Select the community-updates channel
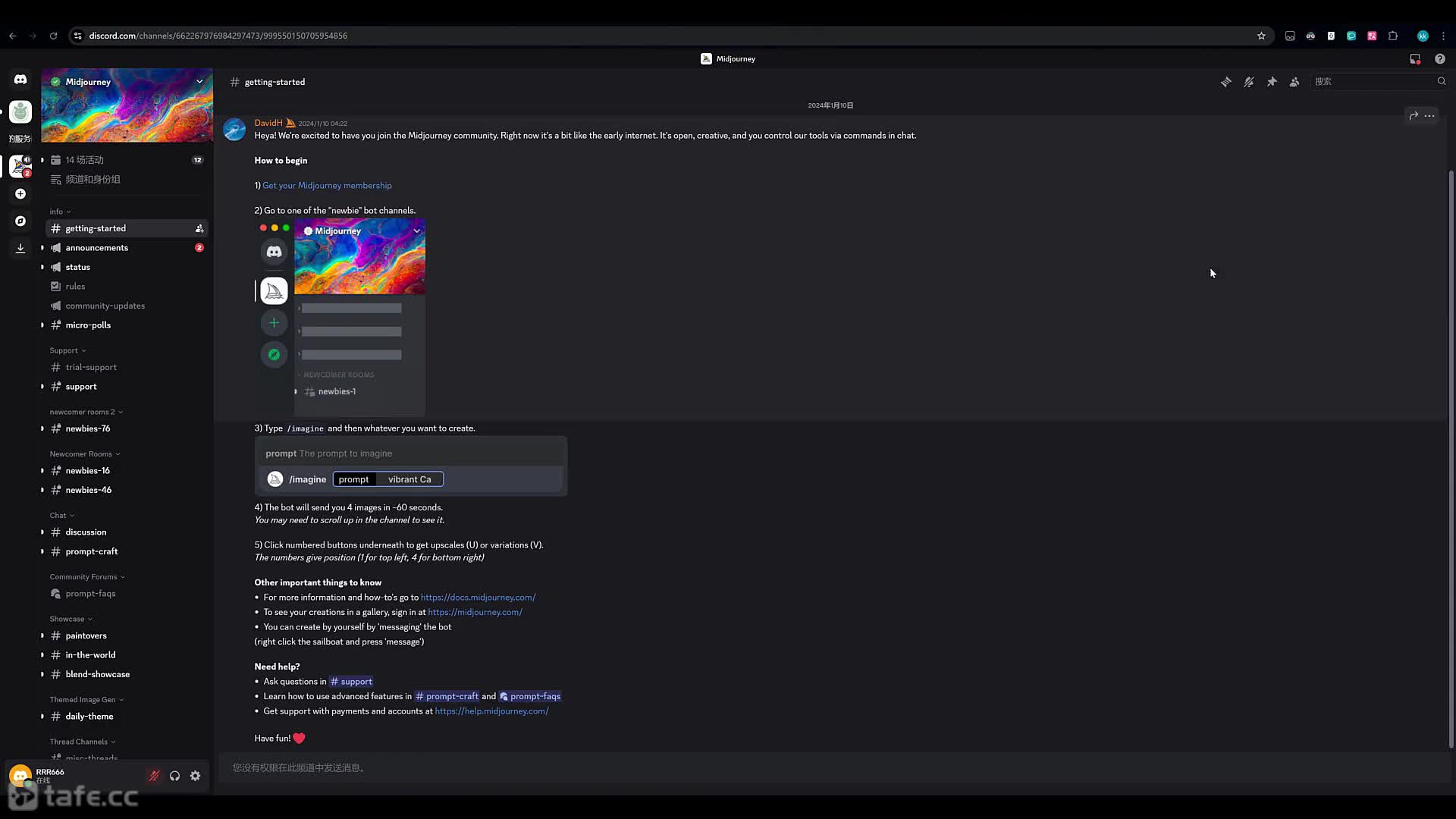The height and width of the screenshot is (819, 1456). tap(126, 306)
